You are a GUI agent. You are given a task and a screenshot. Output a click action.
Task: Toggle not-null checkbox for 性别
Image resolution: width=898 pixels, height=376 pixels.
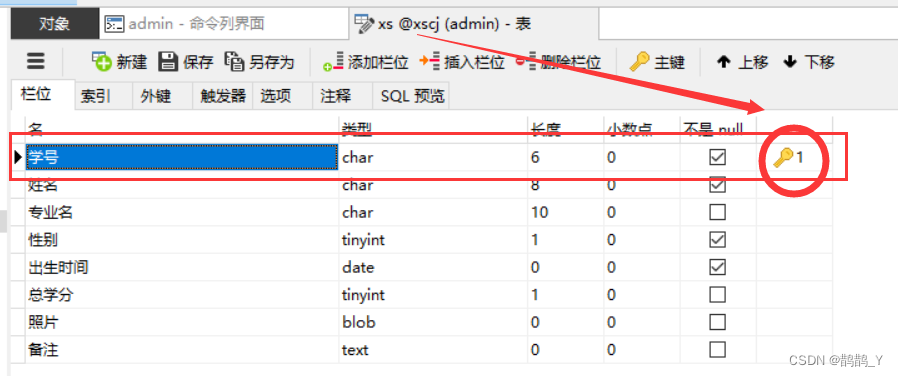tap(717, 240)
